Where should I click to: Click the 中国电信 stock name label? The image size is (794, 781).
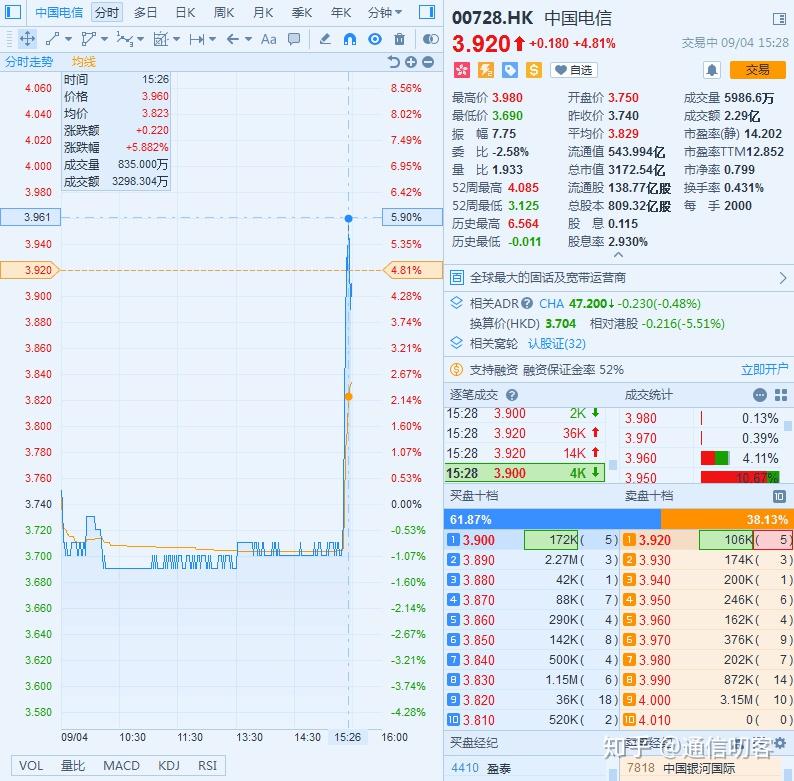tap(59, 12)
